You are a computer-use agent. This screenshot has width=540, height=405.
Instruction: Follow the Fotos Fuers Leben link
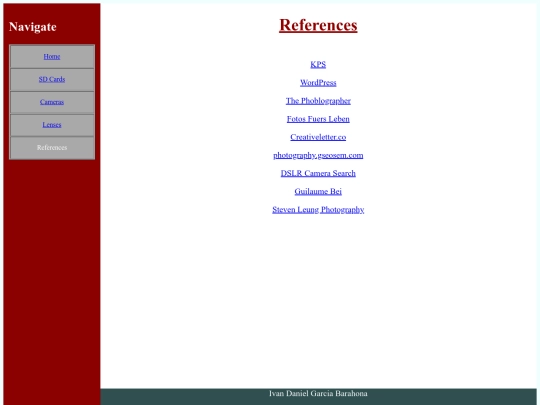click(x=318, y=119)
